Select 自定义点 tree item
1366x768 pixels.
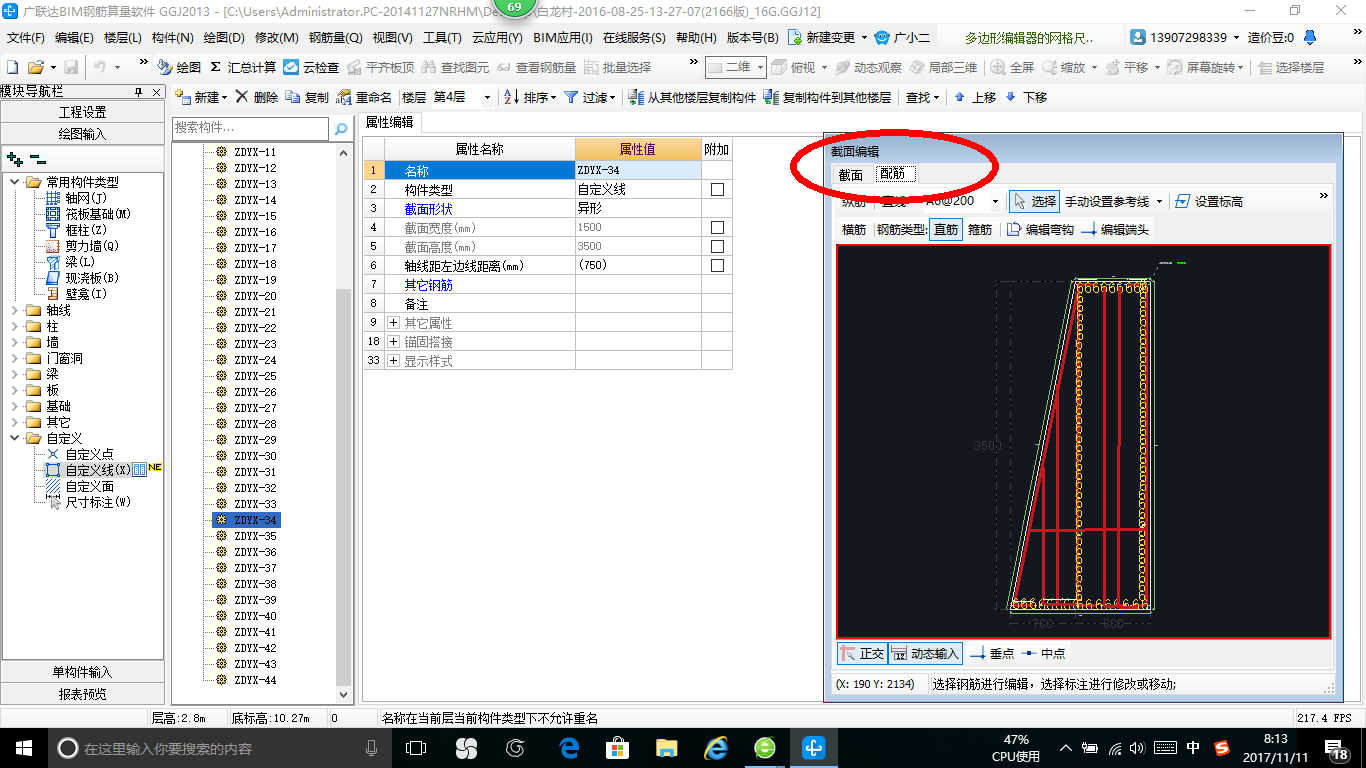click(x=89, y=454)
